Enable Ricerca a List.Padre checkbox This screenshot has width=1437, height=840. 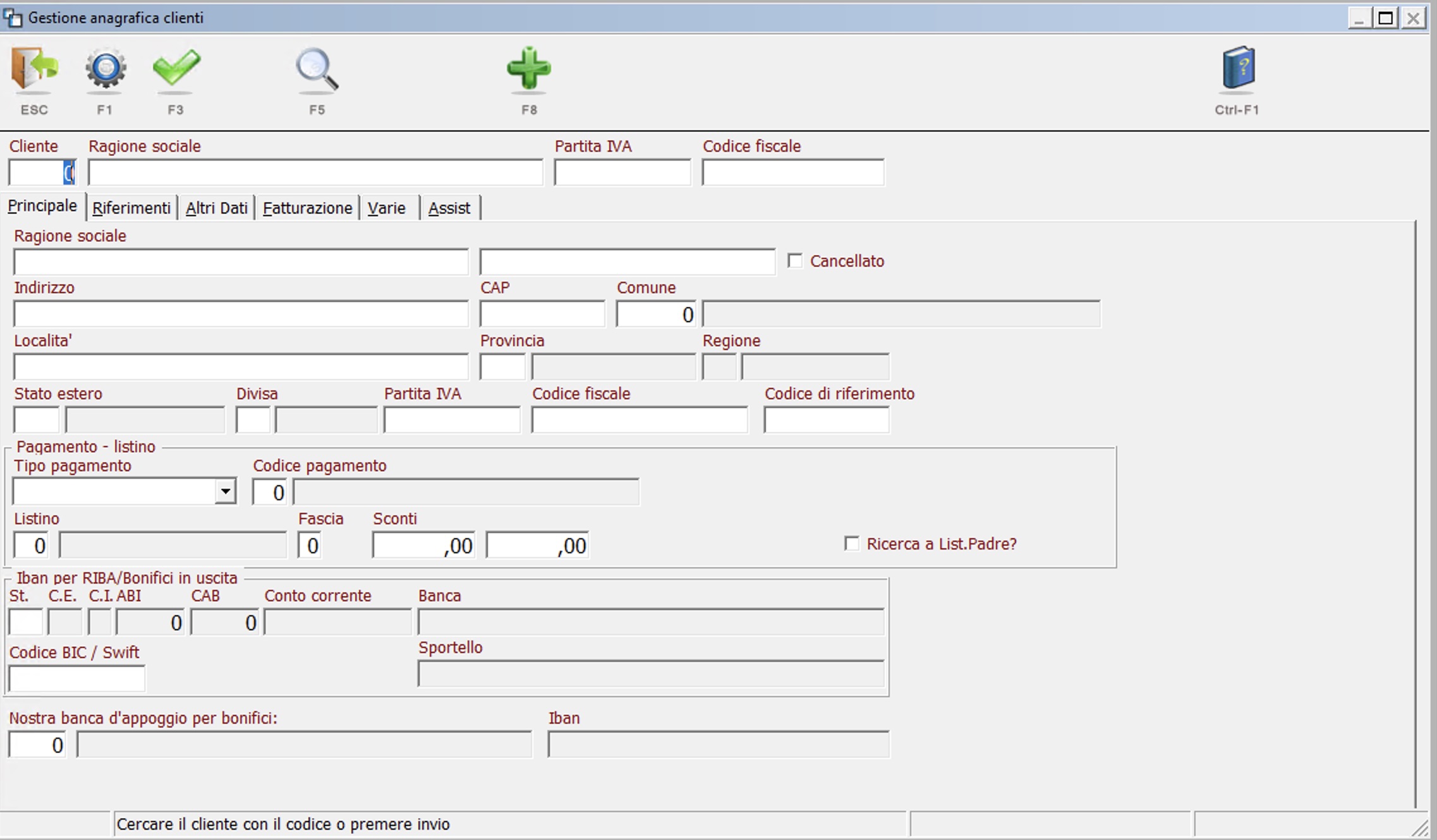[x=852, y=544]
